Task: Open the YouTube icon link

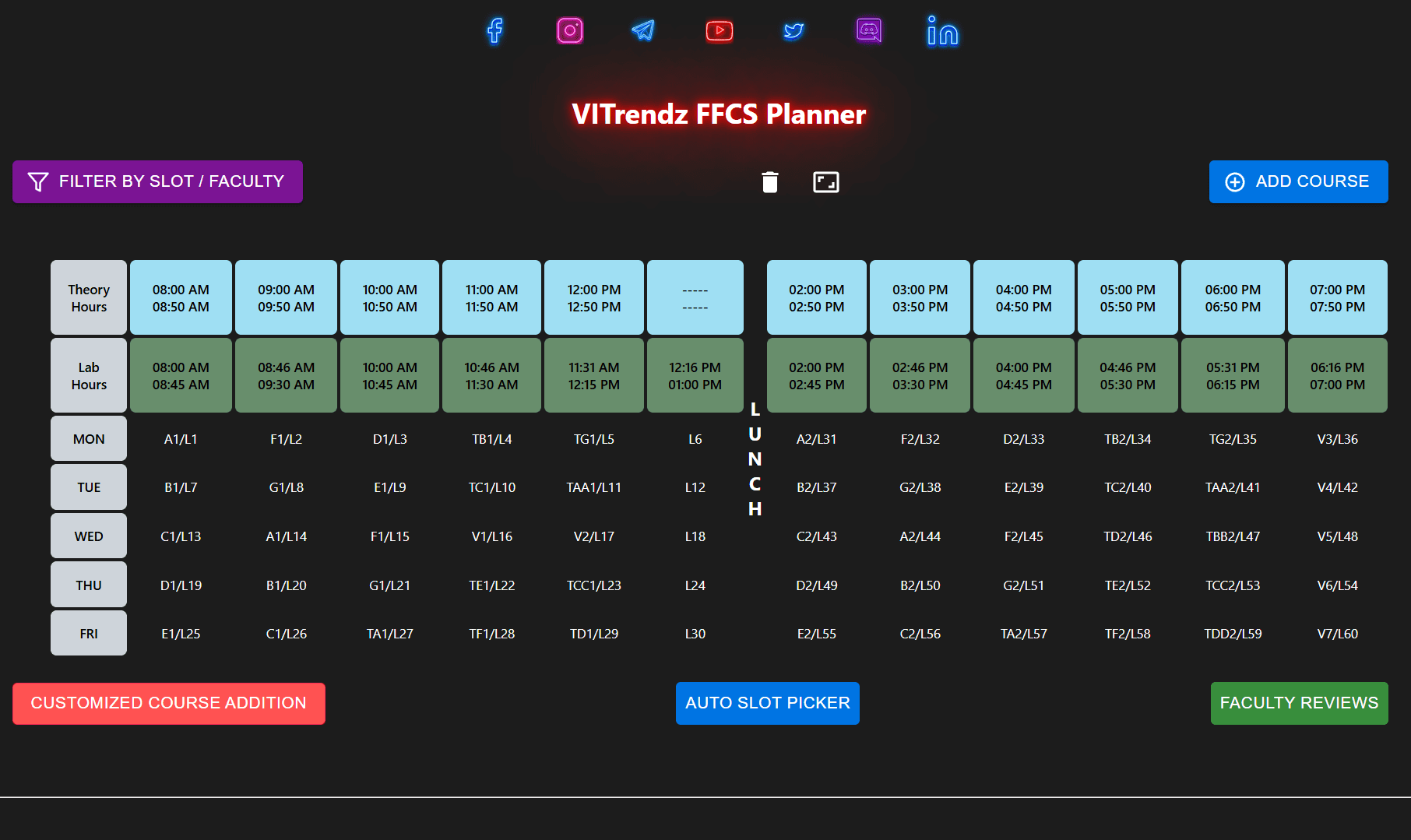Action: click(719, 31)
